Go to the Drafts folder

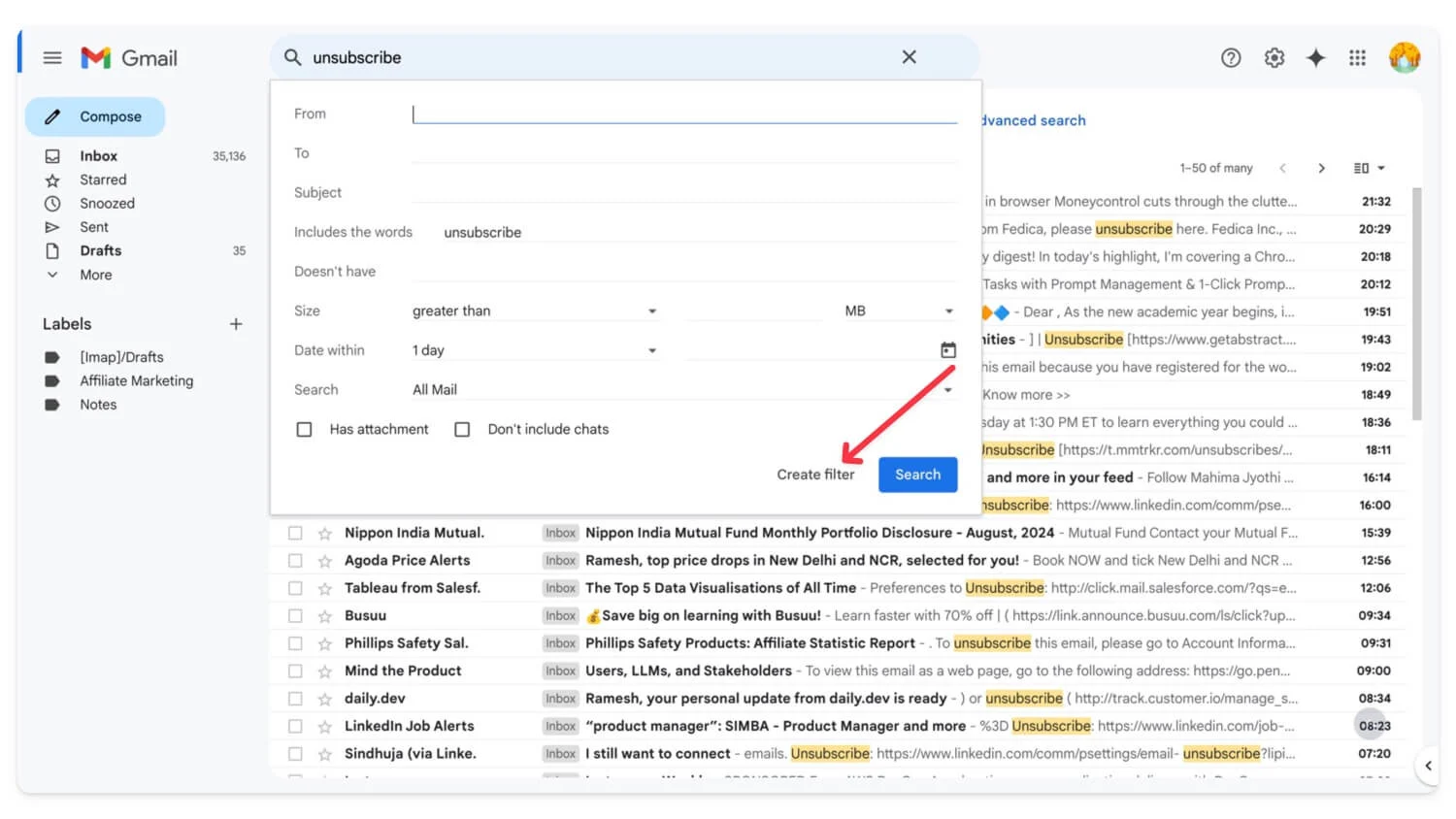(101, 251)
